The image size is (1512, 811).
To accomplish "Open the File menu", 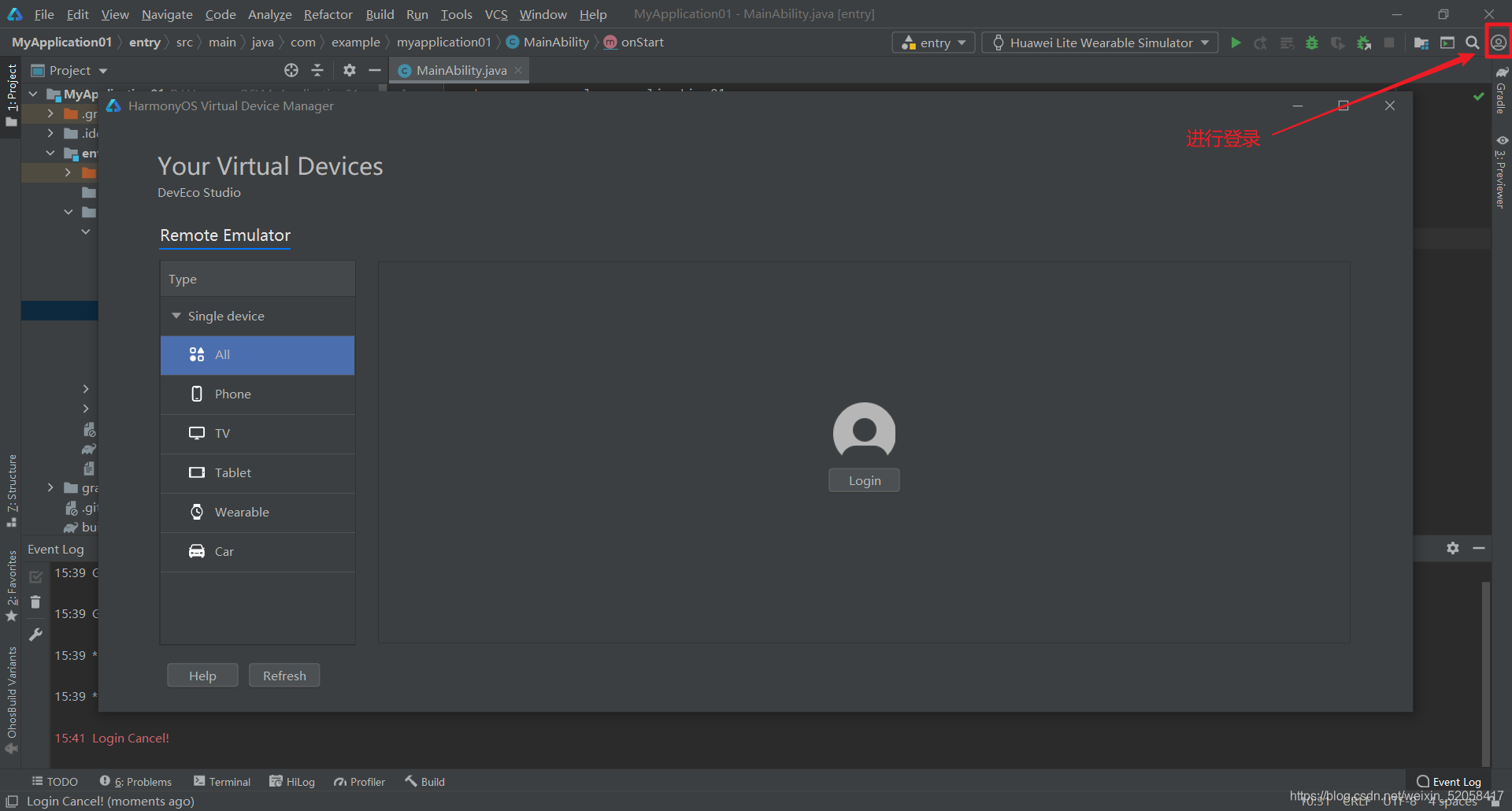I will tap(44, 14).
